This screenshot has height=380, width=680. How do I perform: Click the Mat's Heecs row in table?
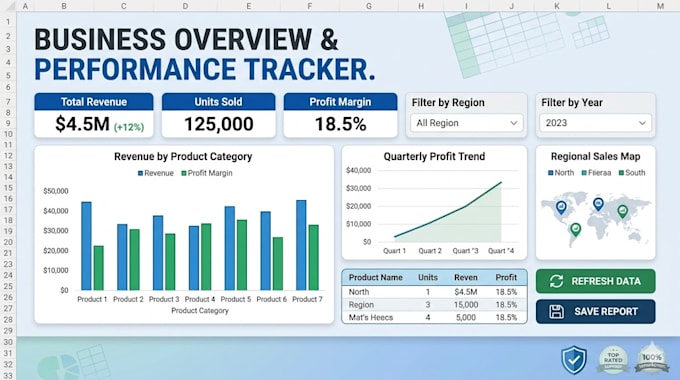click(x=434, y=317)
